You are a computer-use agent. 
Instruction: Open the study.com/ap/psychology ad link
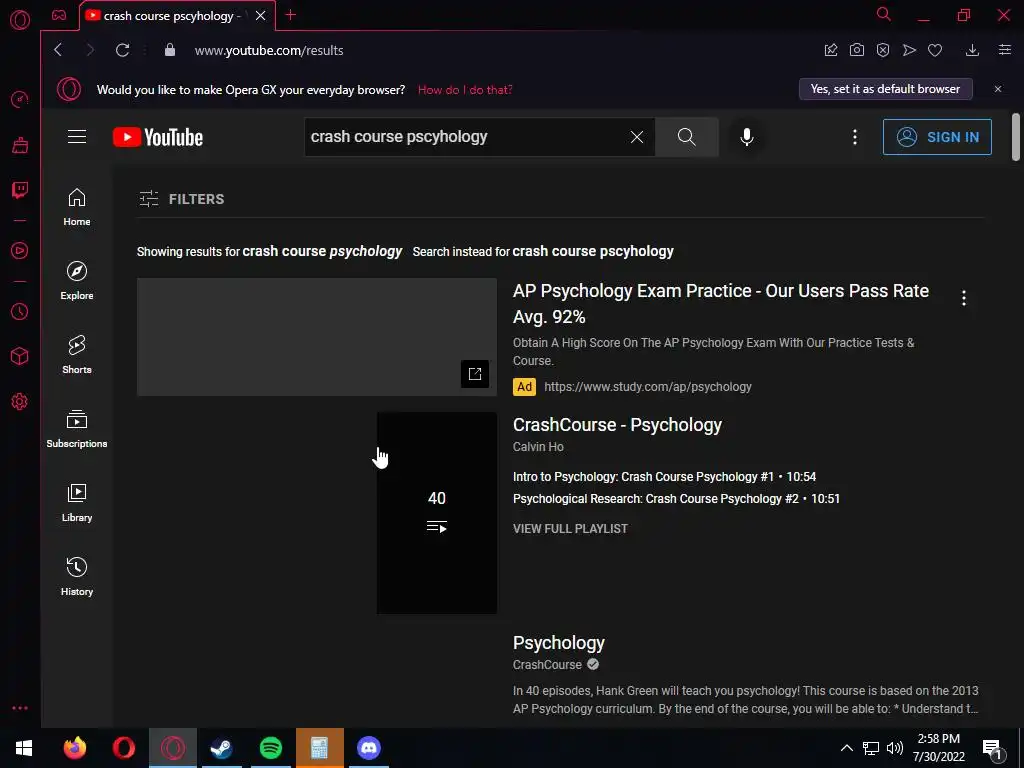[x=648, y=387]
